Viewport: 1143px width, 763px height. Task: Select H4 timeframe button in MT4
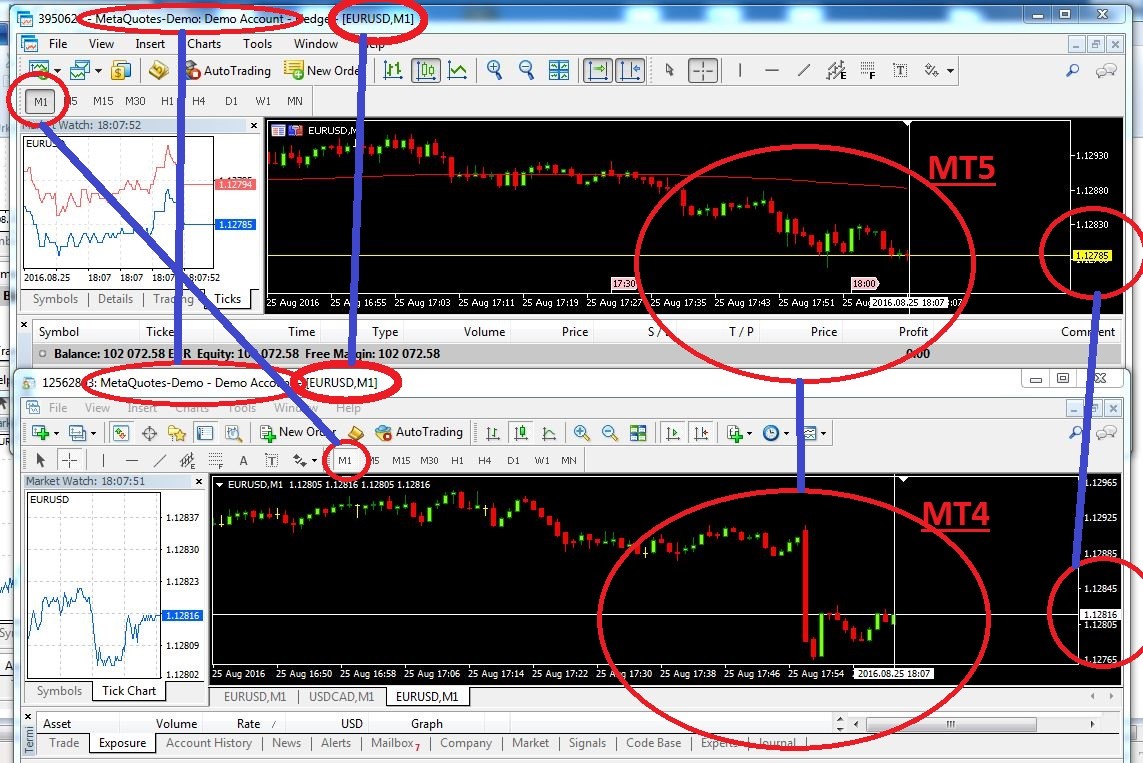click(485, 461)
